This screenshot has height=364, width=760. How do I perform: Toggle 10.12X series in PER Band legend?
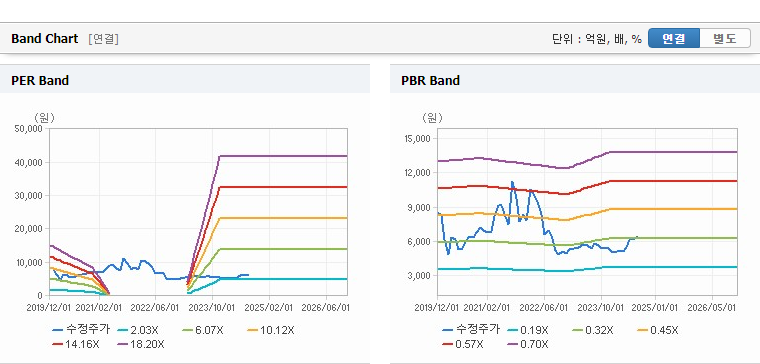coord(270,330)
